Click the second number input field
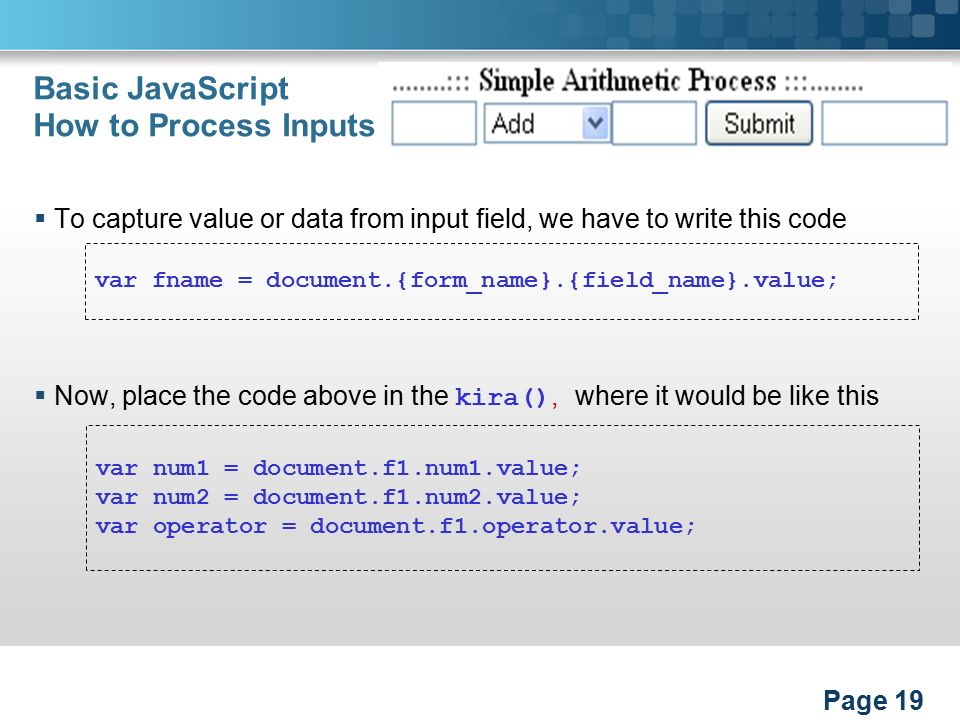This screenshot has width=960, height=720. pyautogui.click(x=654, y=124)
